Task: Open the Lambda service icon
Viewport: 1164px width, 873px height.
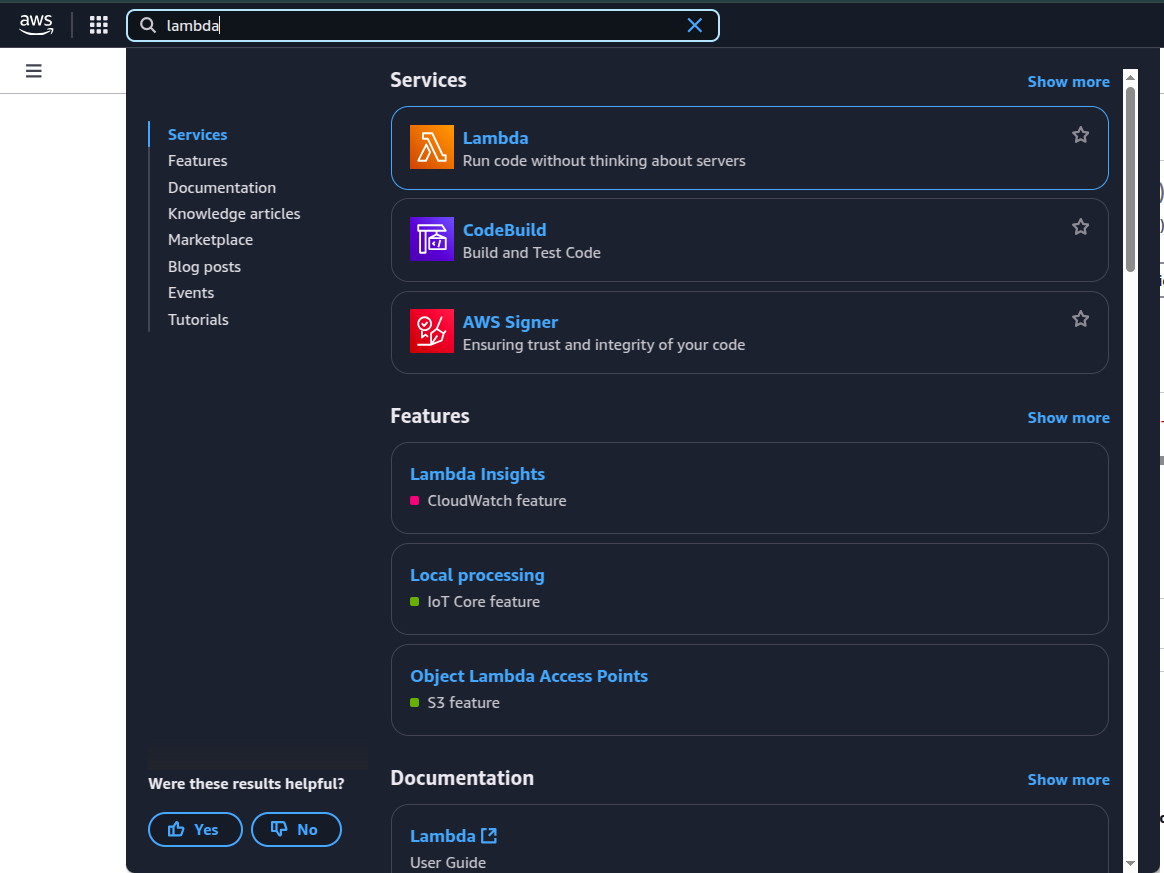Action: point(431,148)
